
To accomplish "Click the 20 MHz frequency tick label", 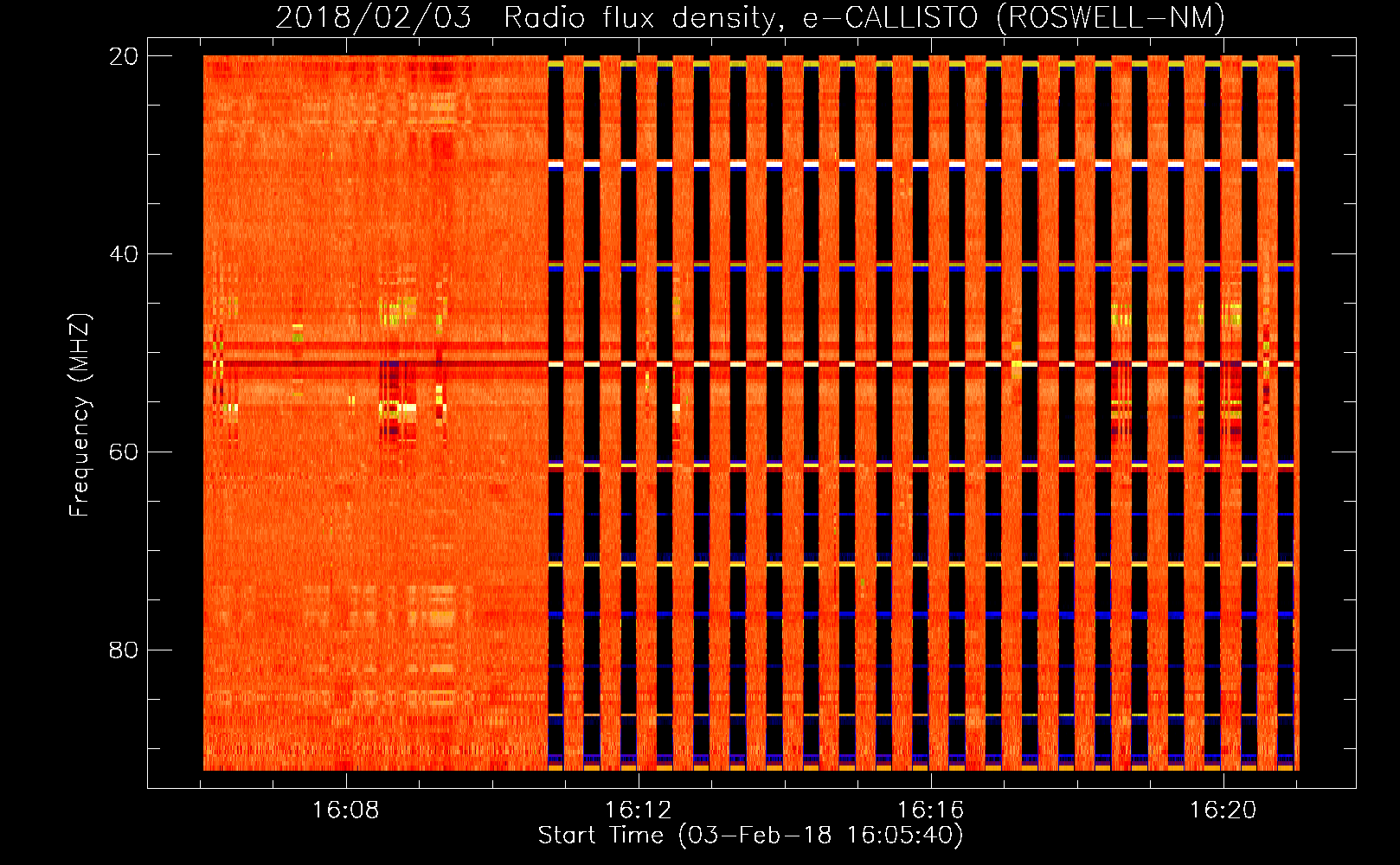I will (124, 56).
